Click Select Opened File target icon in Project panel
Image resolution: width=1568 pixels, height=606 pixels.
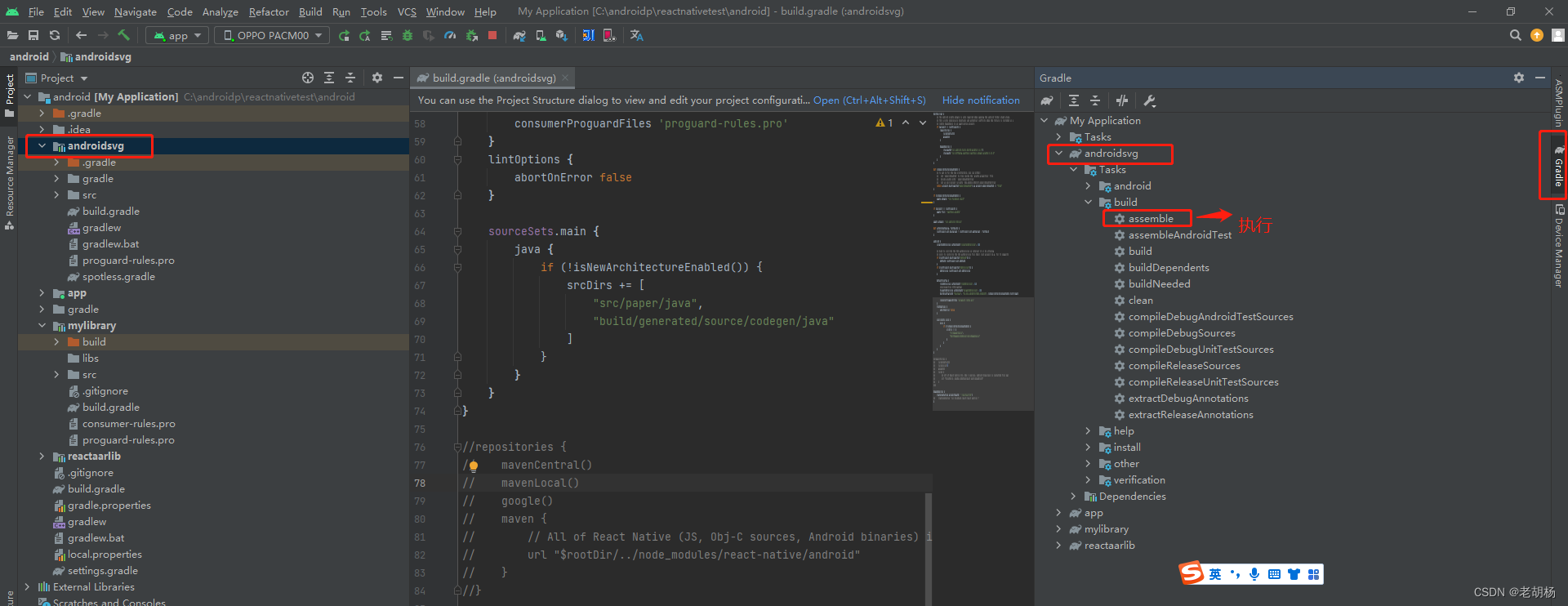tap(308, 78)
